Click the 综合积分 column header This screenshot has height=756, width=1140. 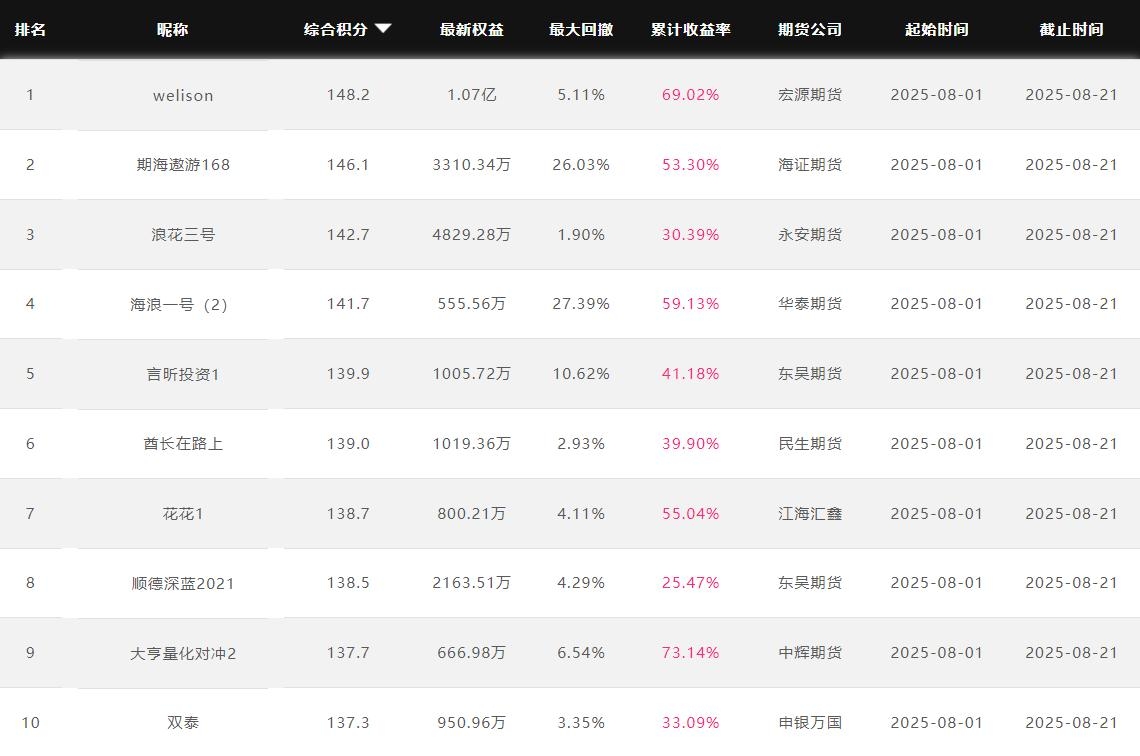(x=336, y=29)
